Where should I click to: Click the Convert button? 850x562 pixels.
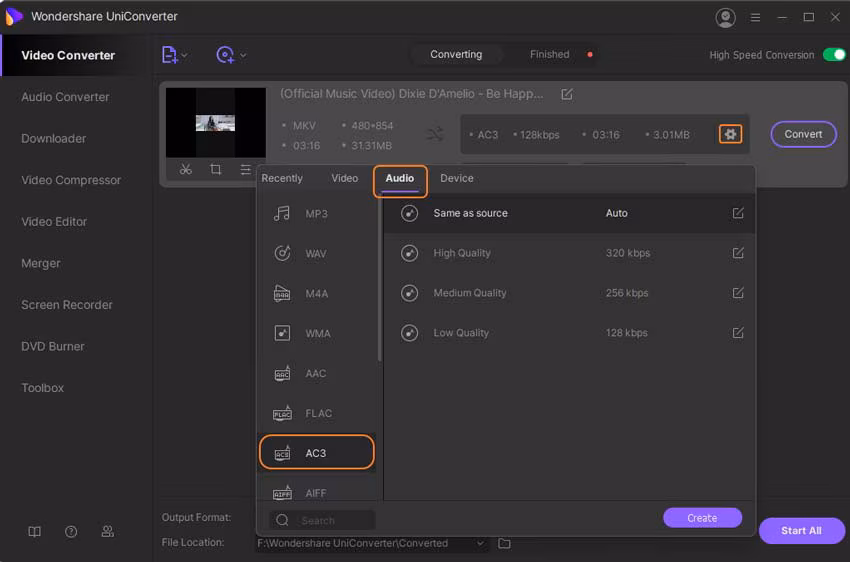point(803,134)
